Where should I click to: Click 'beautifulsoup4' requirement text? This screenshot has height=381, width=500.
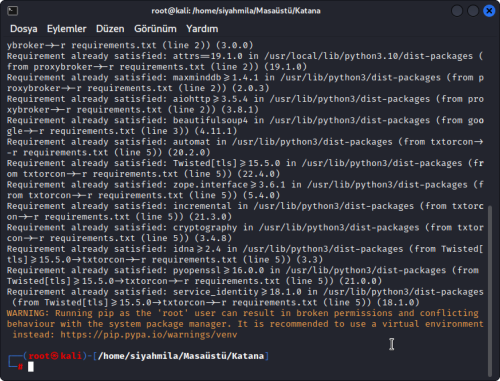[x=210, y=120]
